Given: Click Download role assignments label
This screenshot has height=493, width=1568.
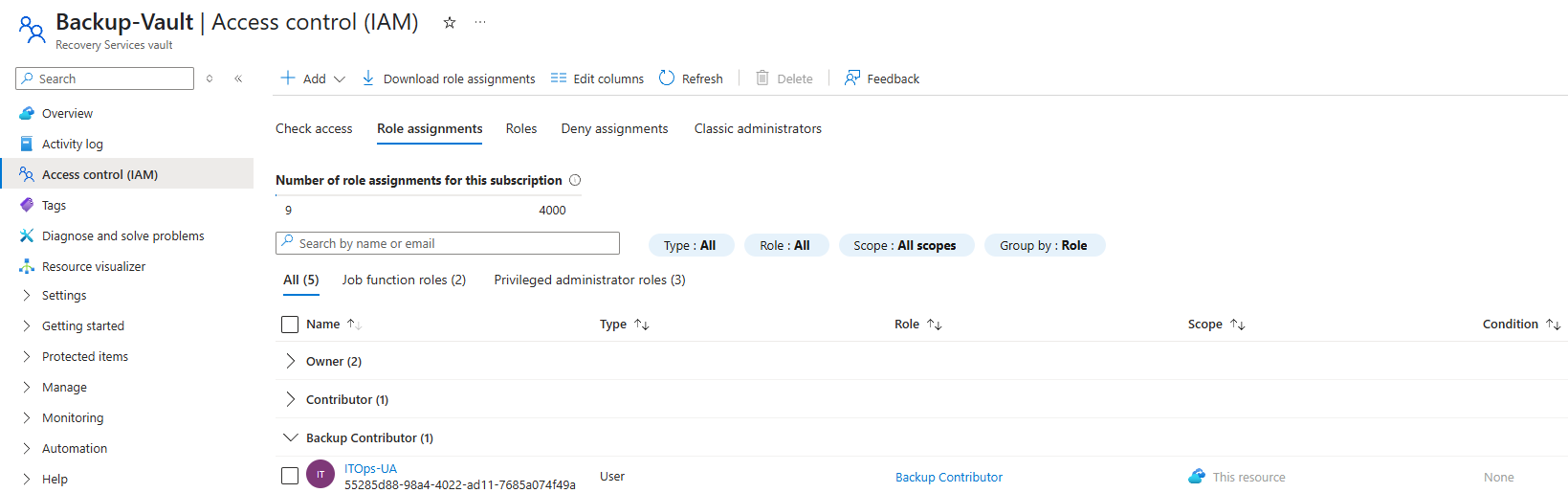Looking at the screenshot, I should [x=459, y=78].
